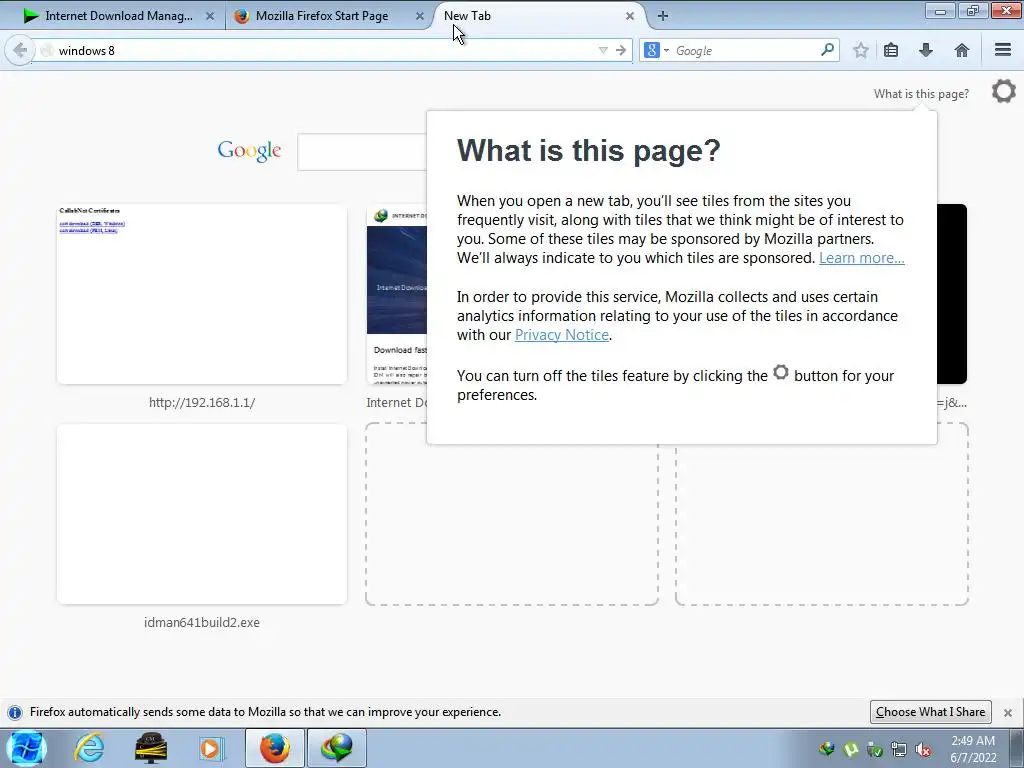
Task: Open the idman641build2.exe tile thumbnail
Action: pos(202,514)
